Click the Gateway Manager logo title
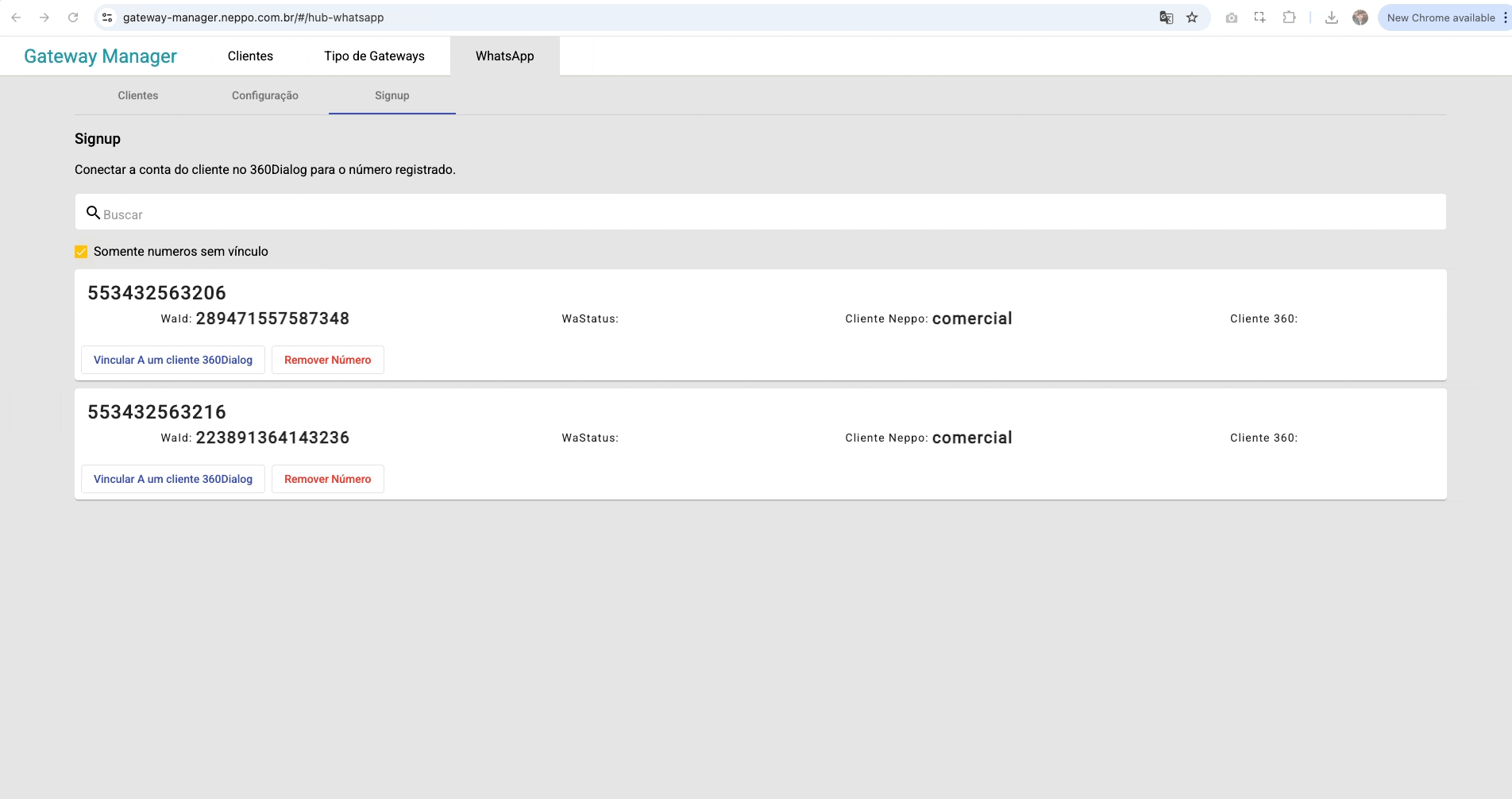 coord(100,56)
